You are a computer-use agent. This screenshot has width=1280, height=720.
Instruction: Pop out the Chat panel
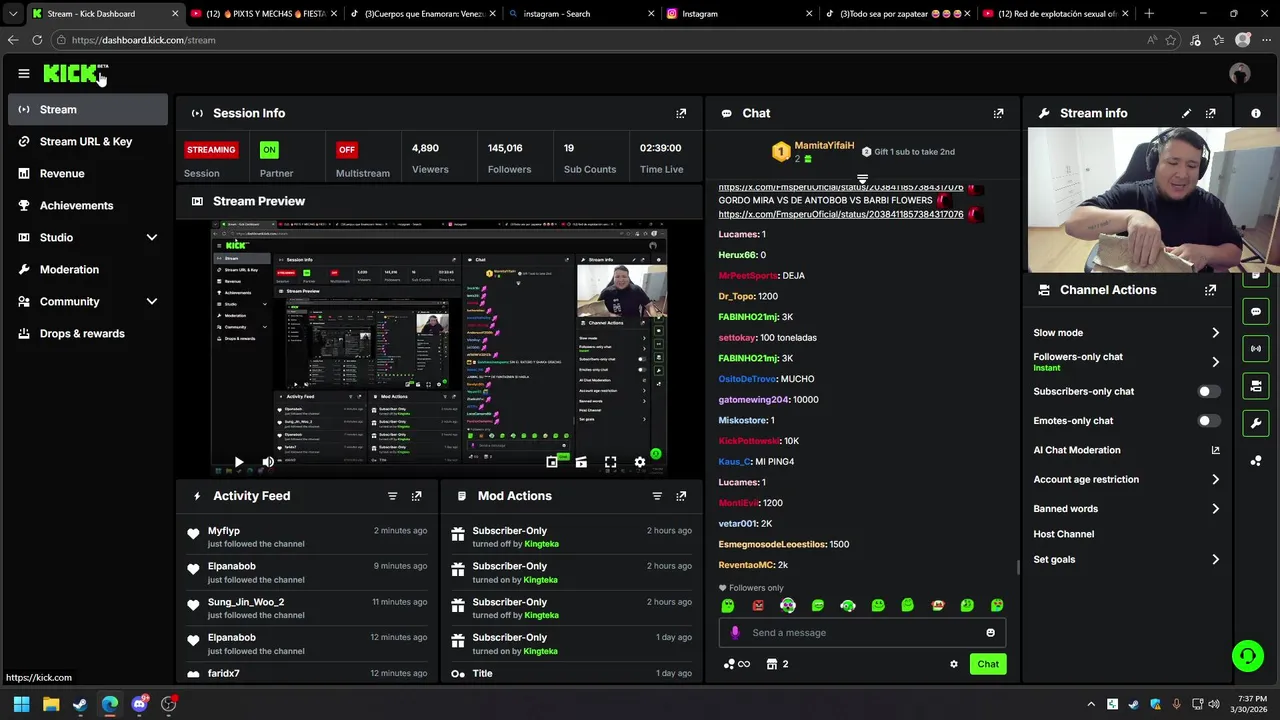tap(998, 113)
